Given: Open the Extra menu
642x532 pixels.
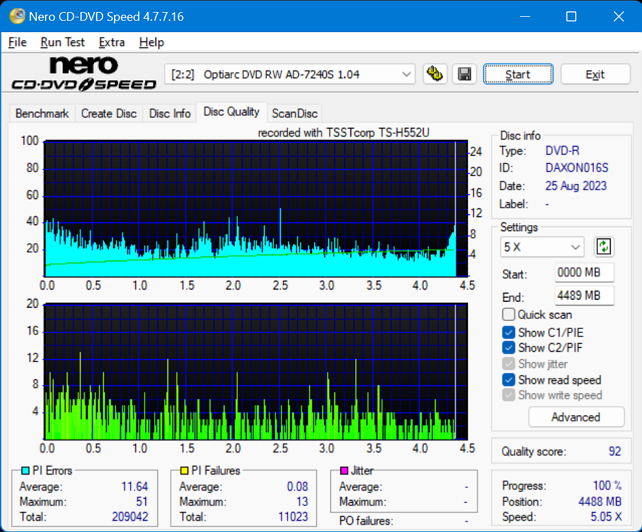Looking at the screenshot, I should [x=111, y=42].
